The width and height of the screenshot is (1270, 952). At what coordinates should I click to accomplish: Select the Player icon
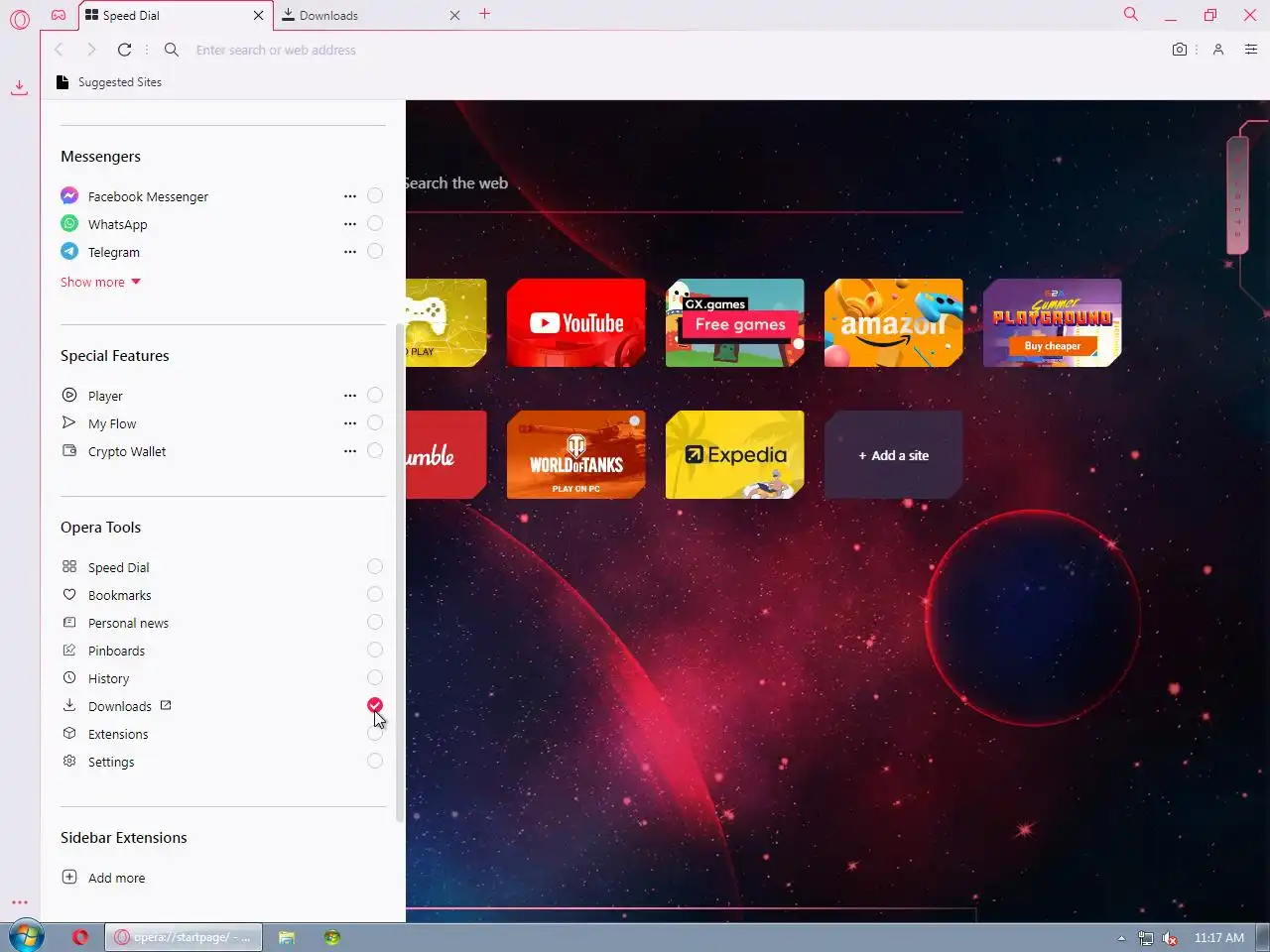(69, 395)
